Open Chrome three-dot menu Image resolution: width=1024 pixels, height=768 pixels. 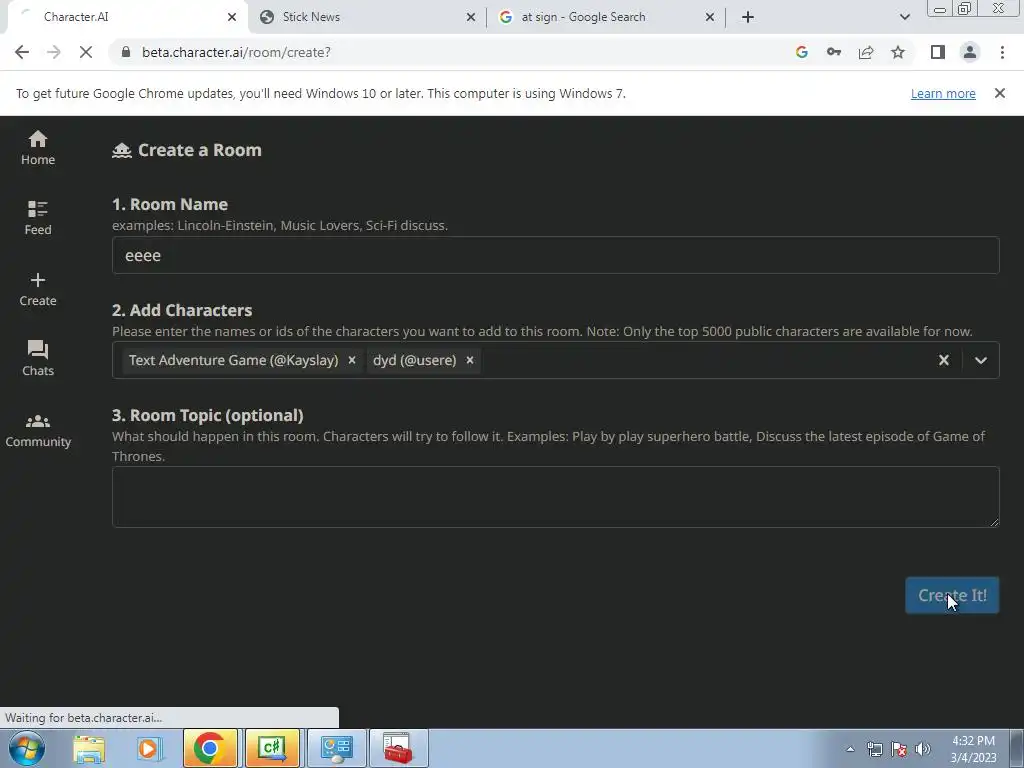click(1002, 52)
